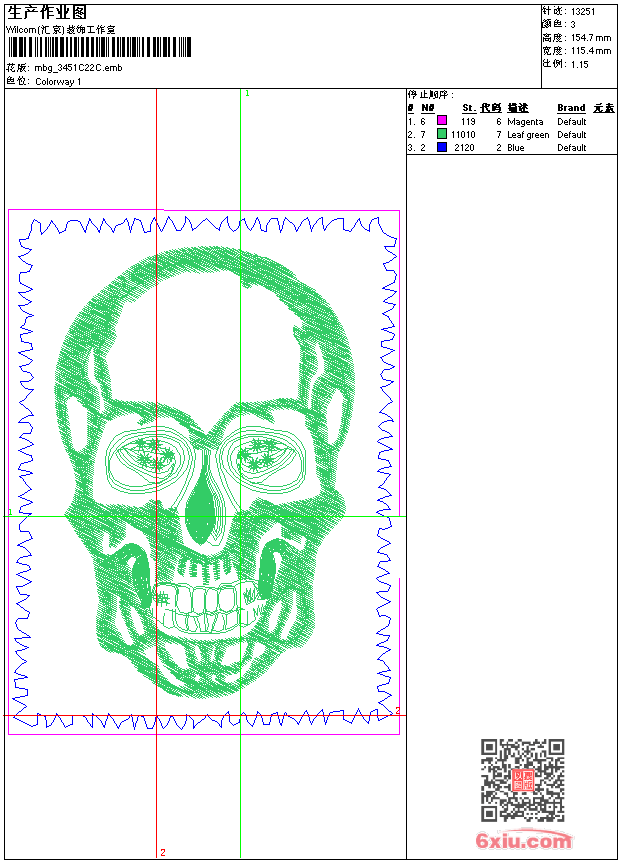
Task: Select the Magenta row in stop sequence
Action: coord(511,121)
